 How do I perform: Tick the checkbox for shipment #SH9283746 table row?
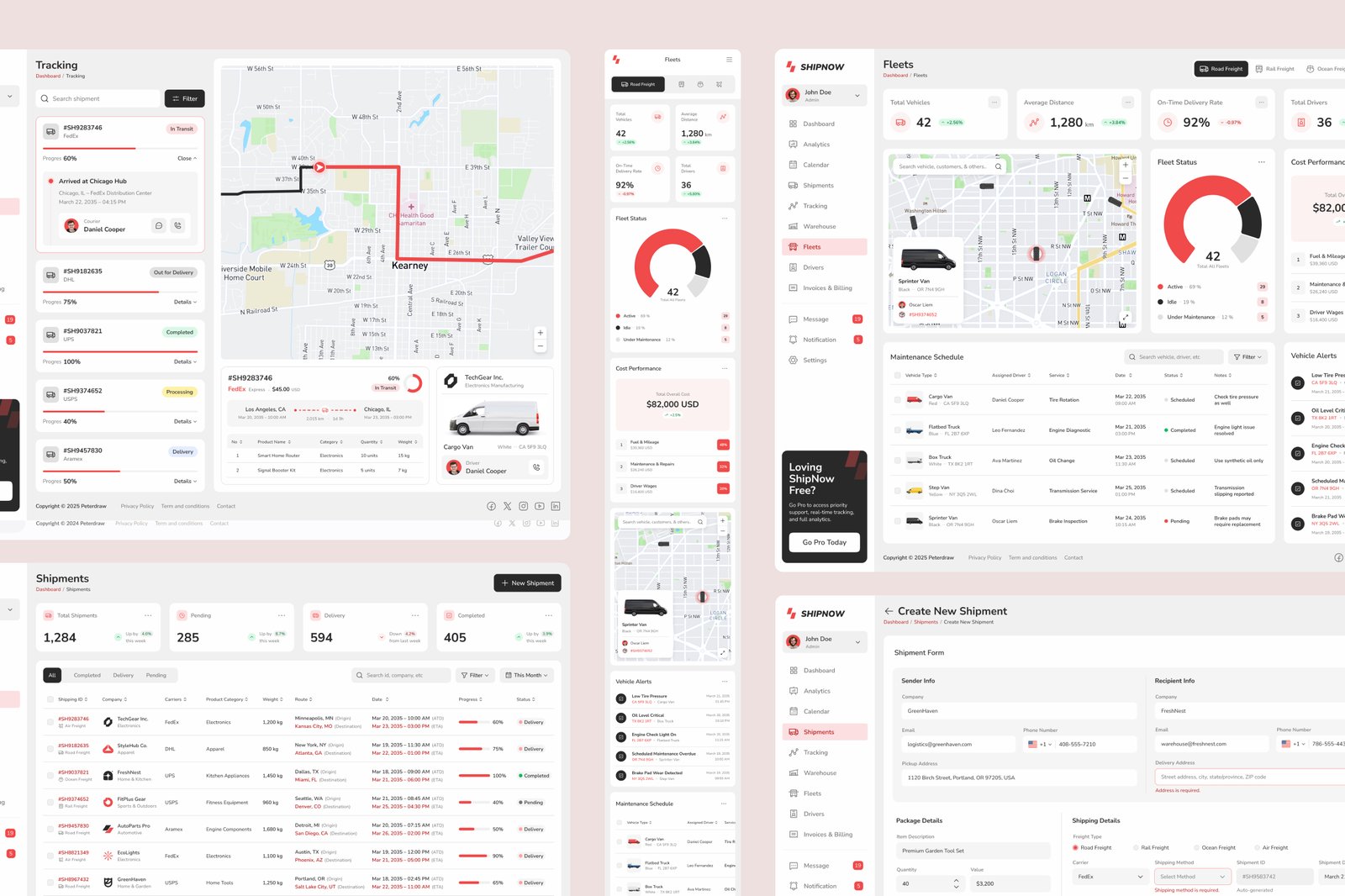50,722
